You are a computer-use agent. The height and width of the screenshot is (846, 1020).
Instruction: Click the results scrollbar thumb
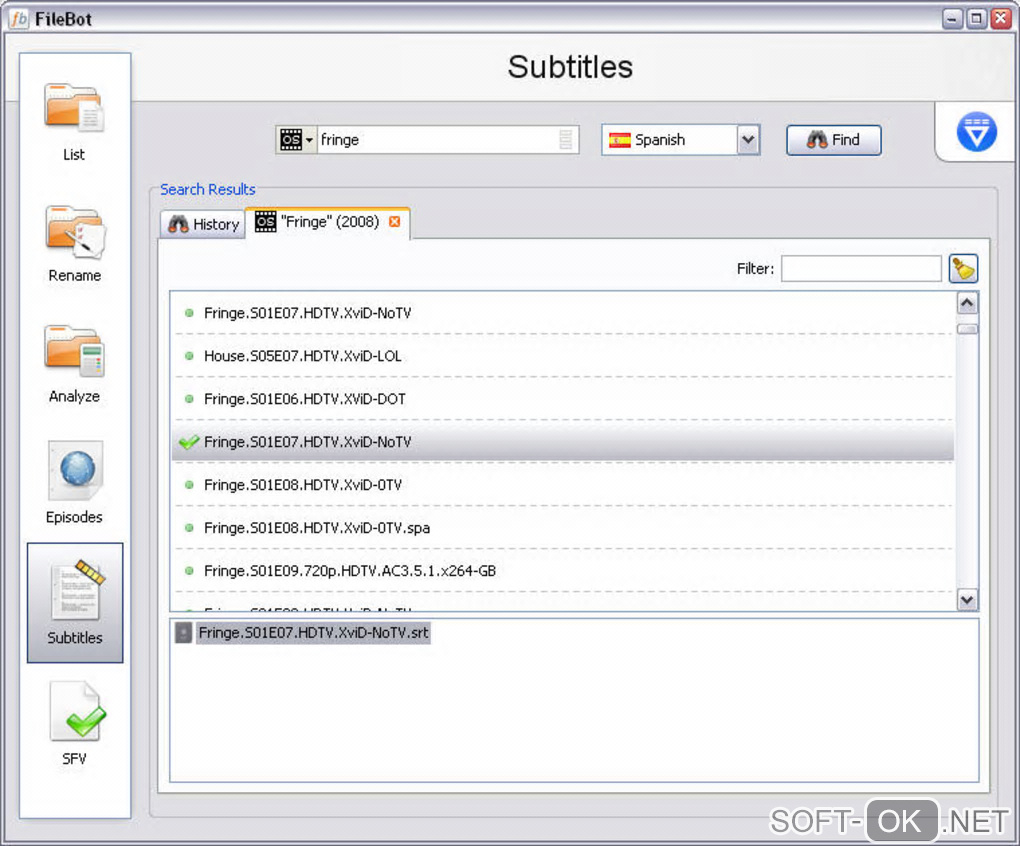coord(967,329)
